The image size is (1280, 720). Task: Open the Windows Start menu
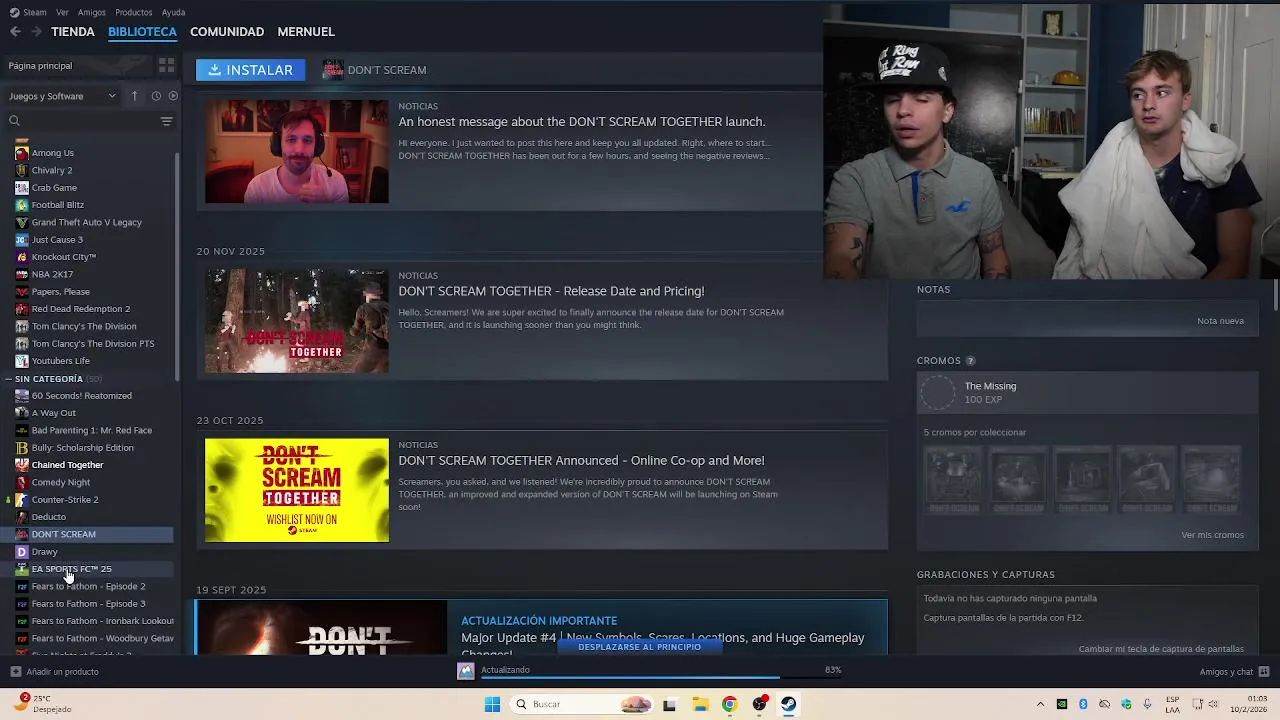point(492,704)
